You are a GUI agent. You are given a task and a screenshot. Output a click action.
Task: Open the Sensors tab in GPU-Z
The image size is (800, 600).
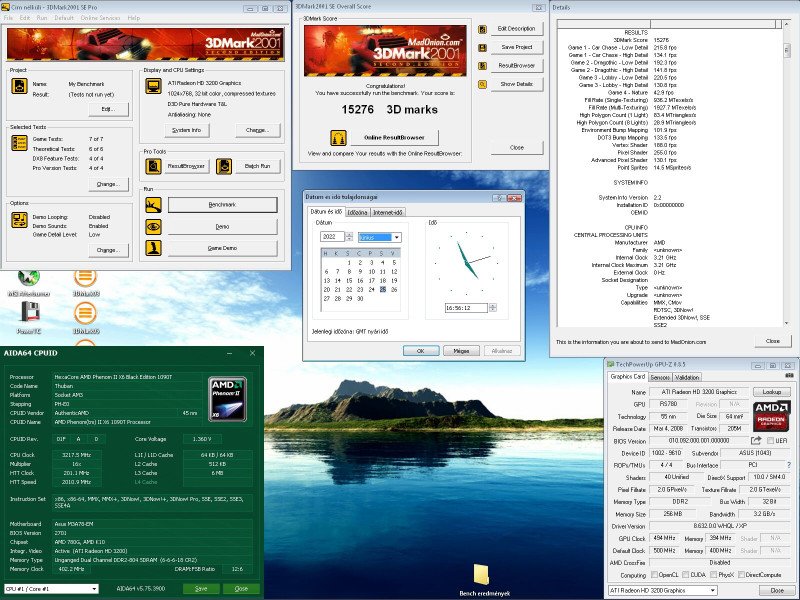pos(660,377)
